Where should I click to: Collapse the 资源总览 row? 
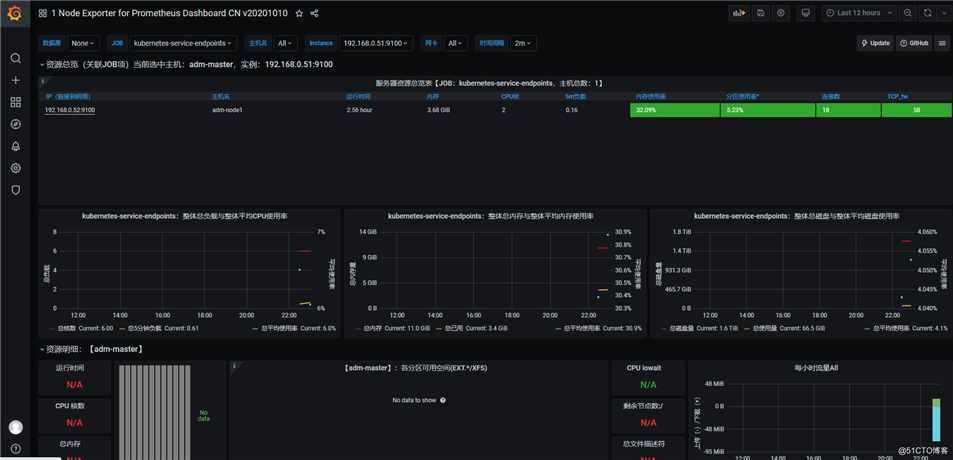point(186,64)
